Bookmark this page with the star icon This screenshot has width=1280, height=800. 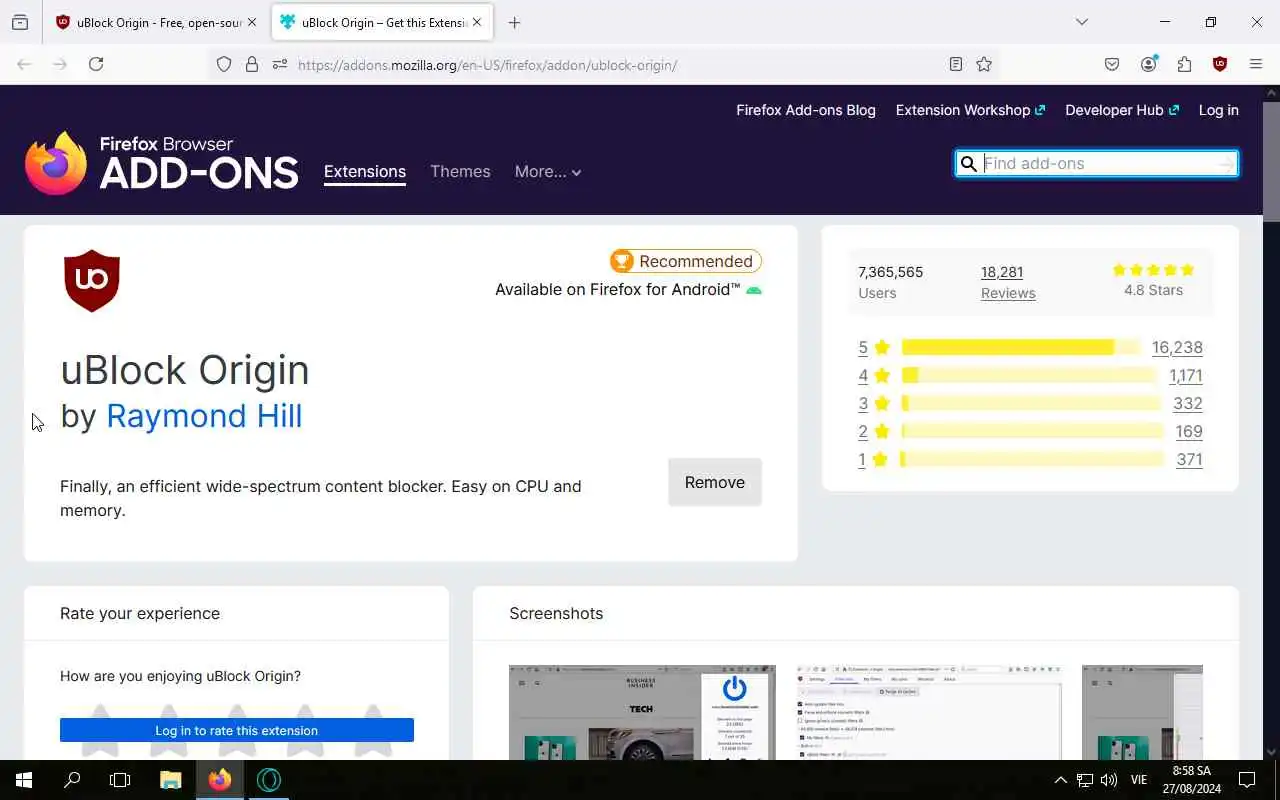tap(984, 64)
